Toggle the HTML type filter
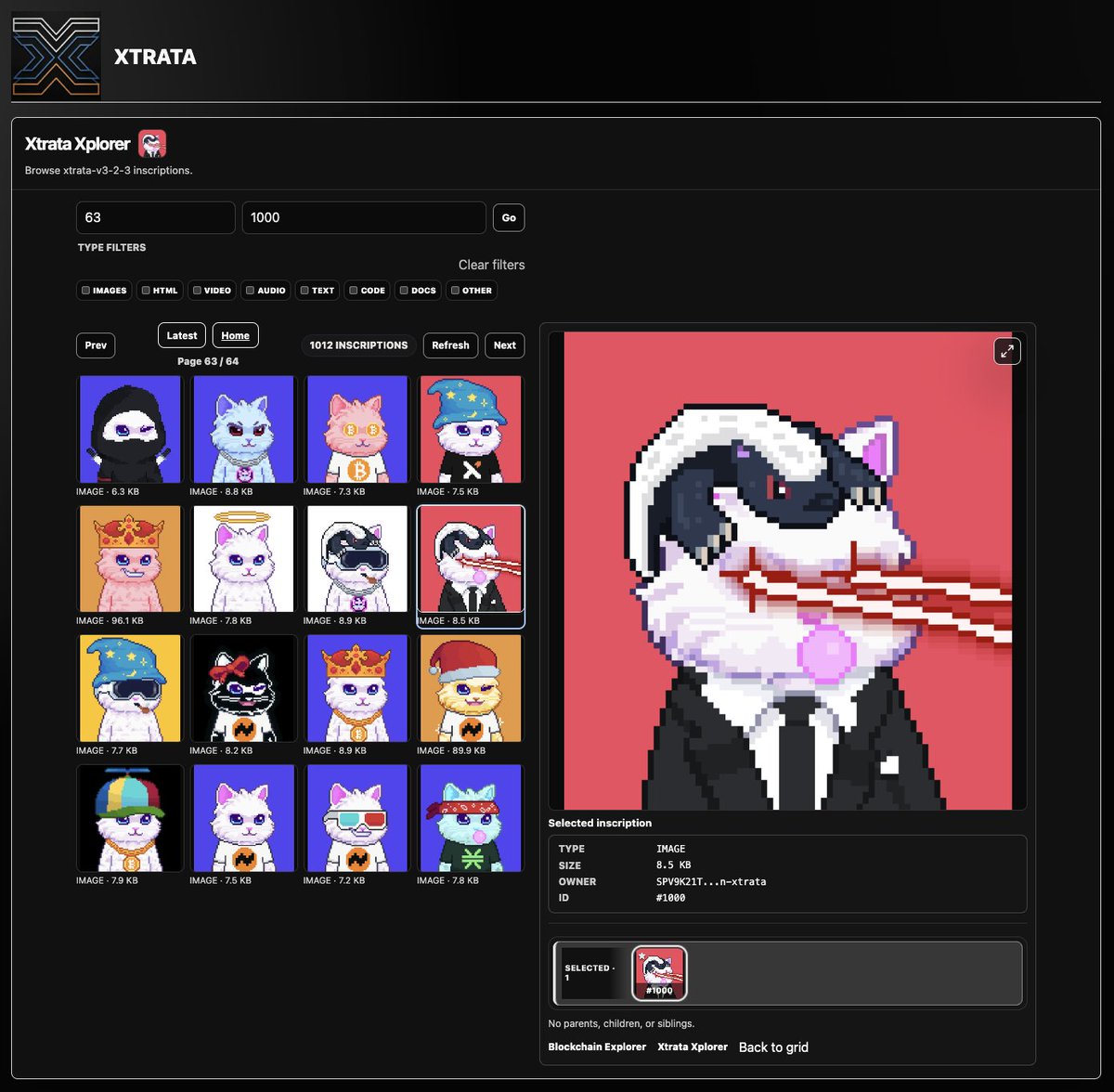1114x1092 pixels. tap(159, 291)
